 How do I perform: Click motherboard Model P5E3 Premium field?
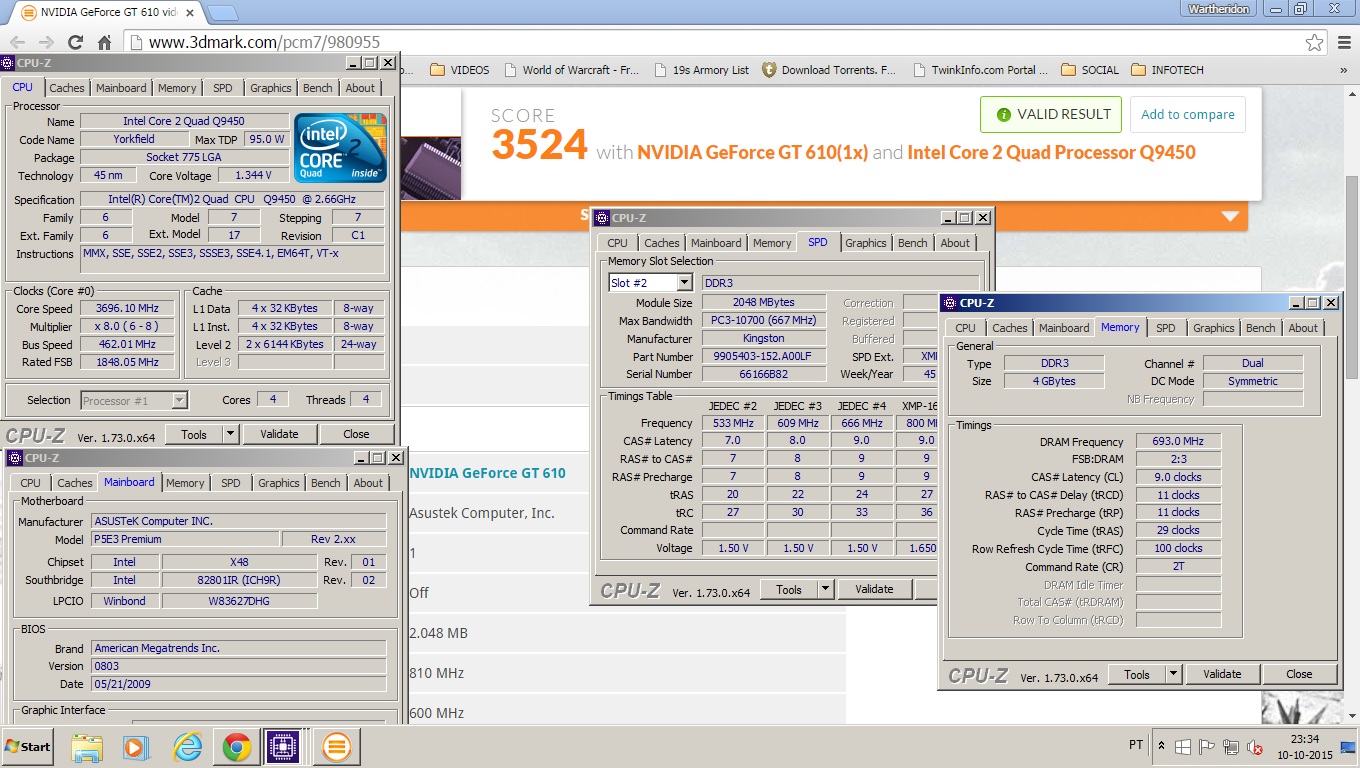pyautogui.click(x=184, y=539)
